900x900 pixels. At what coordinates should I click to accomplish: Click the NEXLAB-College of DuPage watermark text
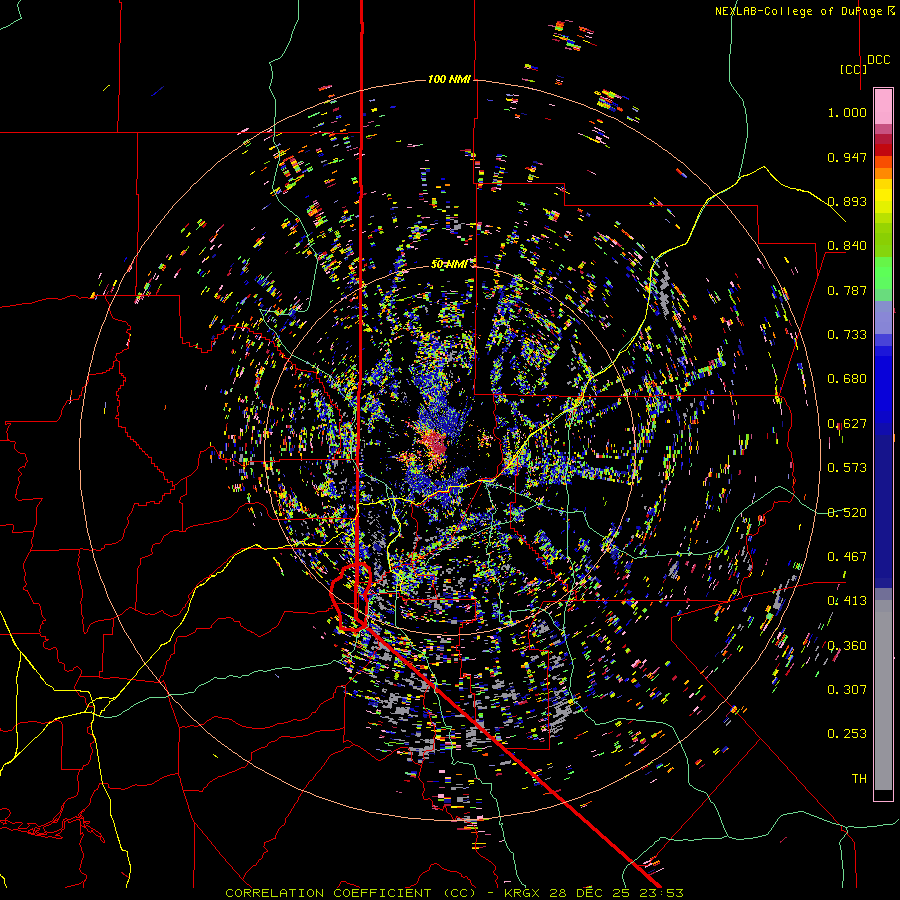click(x=804, y=11)
